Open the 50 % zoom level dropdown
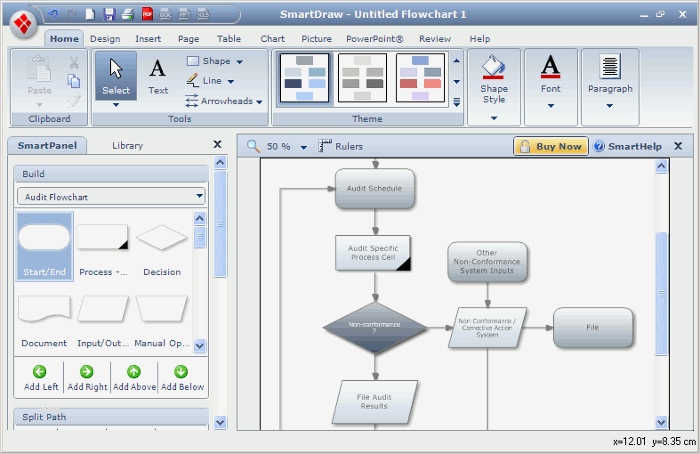This screenshot has height=454, width=700. [304, 147]
